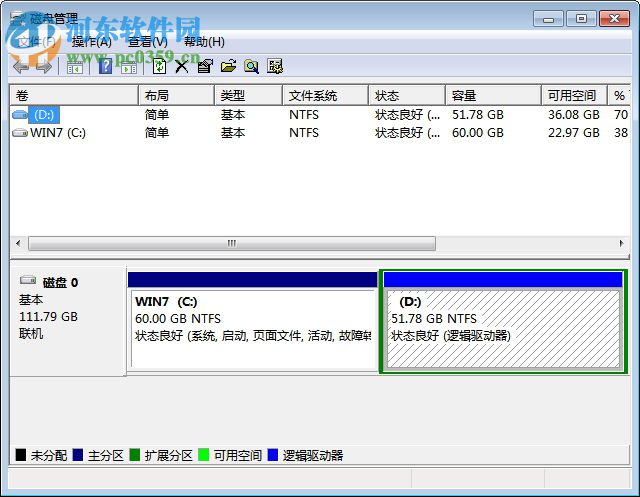
Task: Click the WIN7 C: volume drive icon
Action: [20, 133]
